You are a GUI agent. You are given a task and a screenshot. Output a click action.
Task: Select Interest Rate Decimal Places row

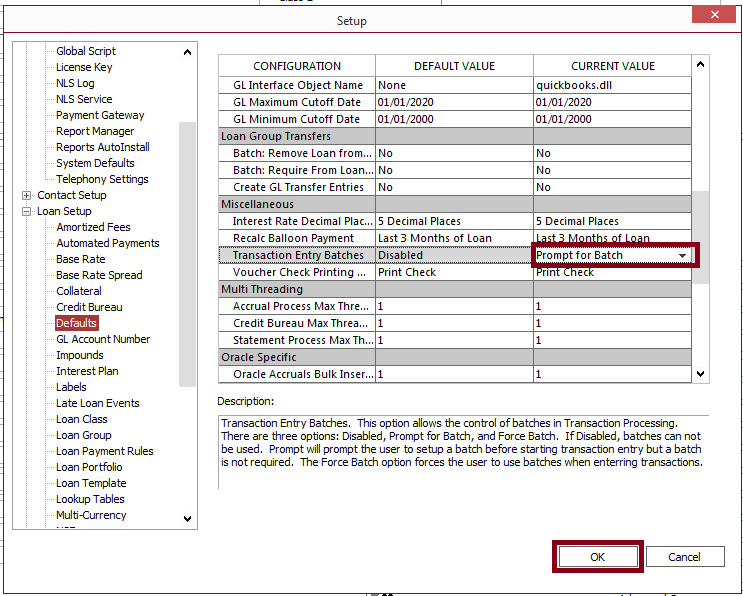click(455, 221)
